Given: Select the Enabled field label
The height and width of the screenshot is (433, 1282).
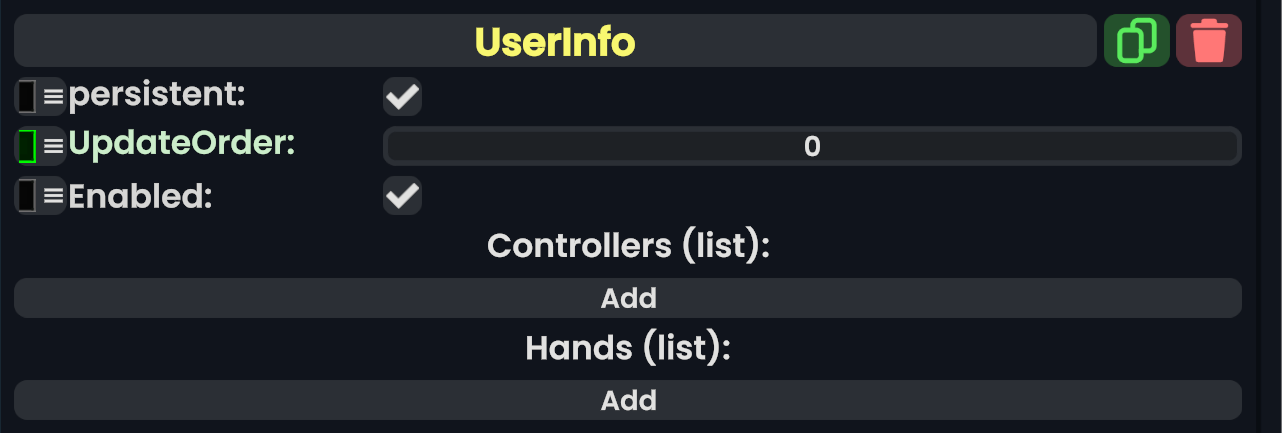Looking at the screenshot, I should pyautogui.click(x=140, y=196).
